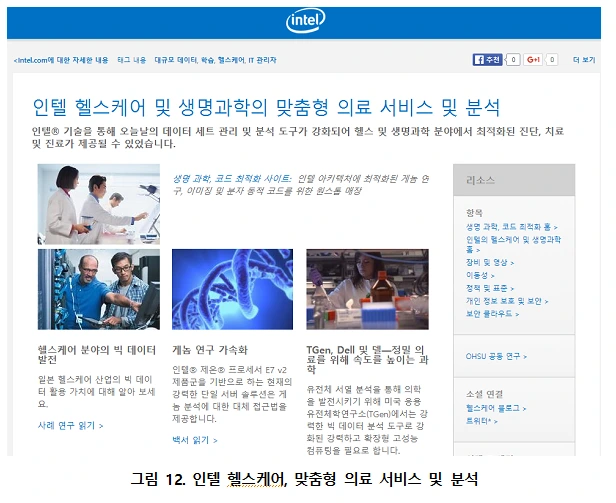Open the 대규모 데이터, 학습, 헬스케어 tag link
The width and height of the screenshot is (616, 503).
pyautogui.click(x=215, y=60)
